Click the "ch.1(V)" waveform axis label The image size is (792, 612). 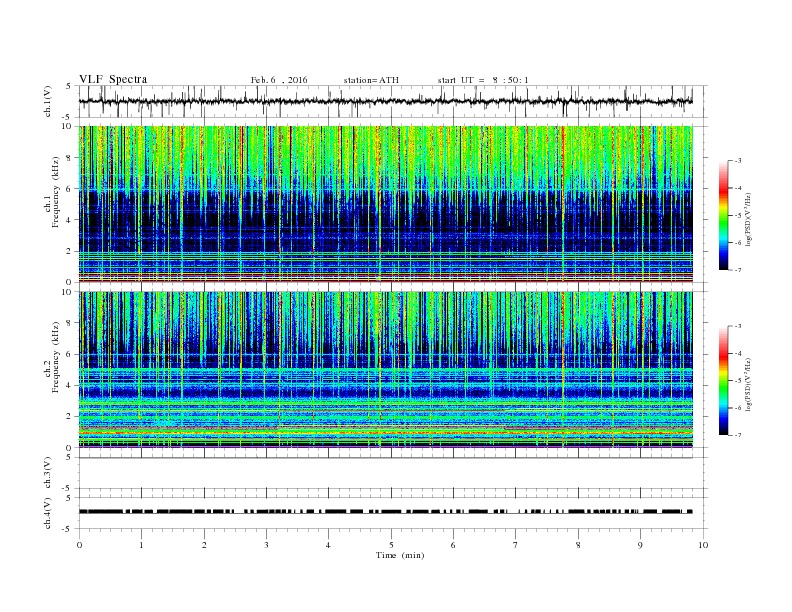pos(48,101)
